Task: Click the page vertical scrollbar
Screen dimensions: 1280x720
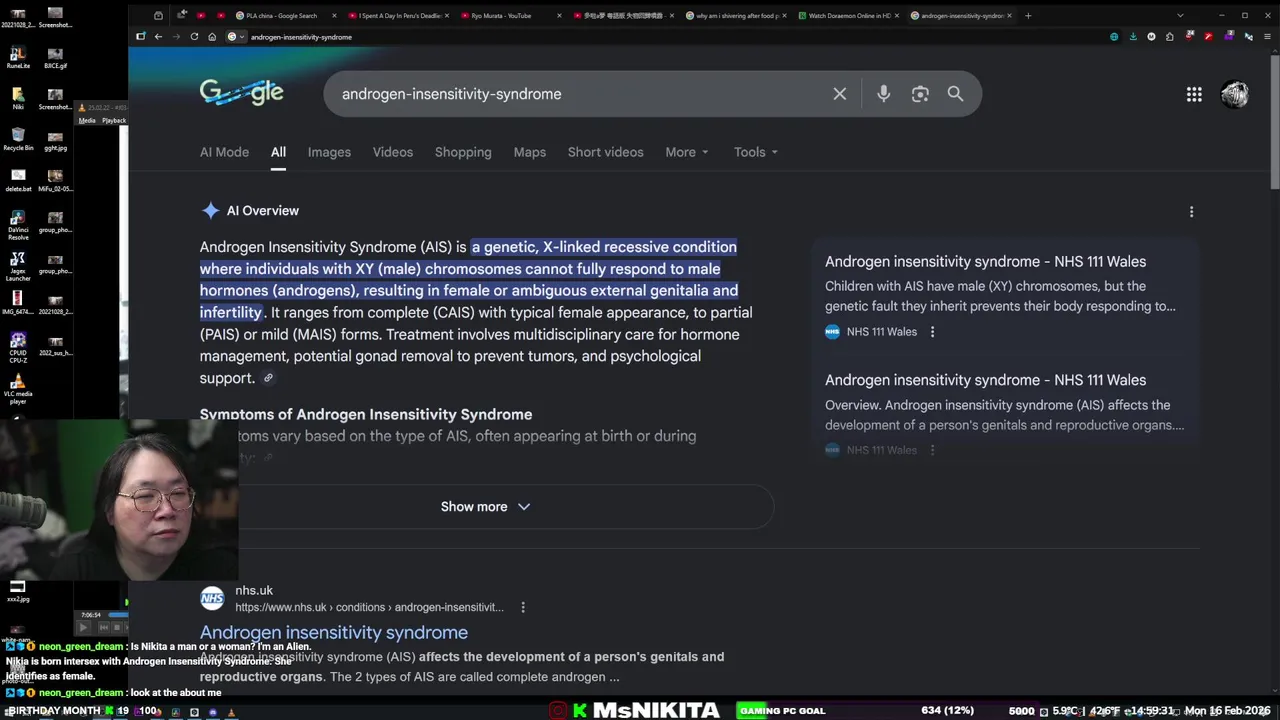Action: click(1274, 120)
